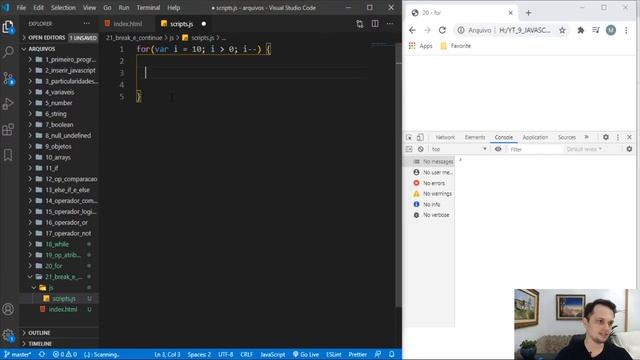Viewport: 640px width, 360px height.
Task: Click ESLint in status bar
Action: point(333,354)
